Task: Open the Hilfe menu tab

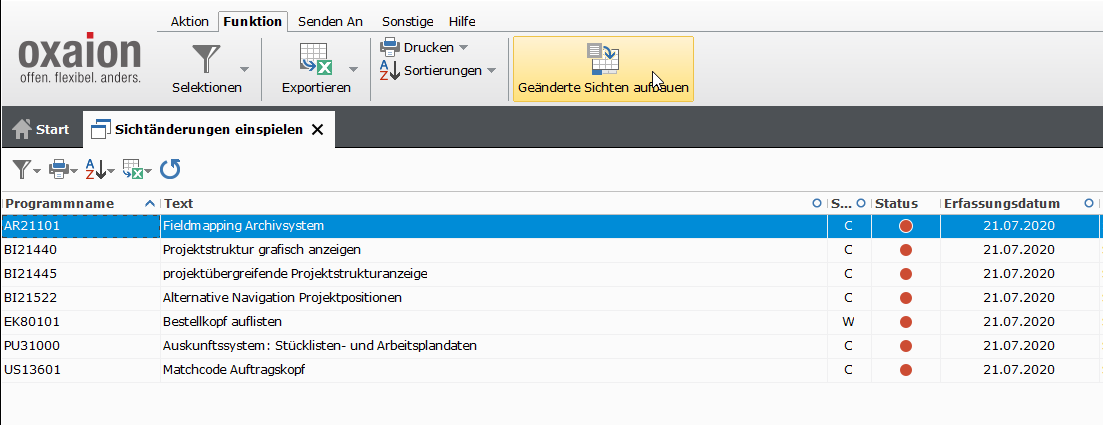Action: pos(462,21)
